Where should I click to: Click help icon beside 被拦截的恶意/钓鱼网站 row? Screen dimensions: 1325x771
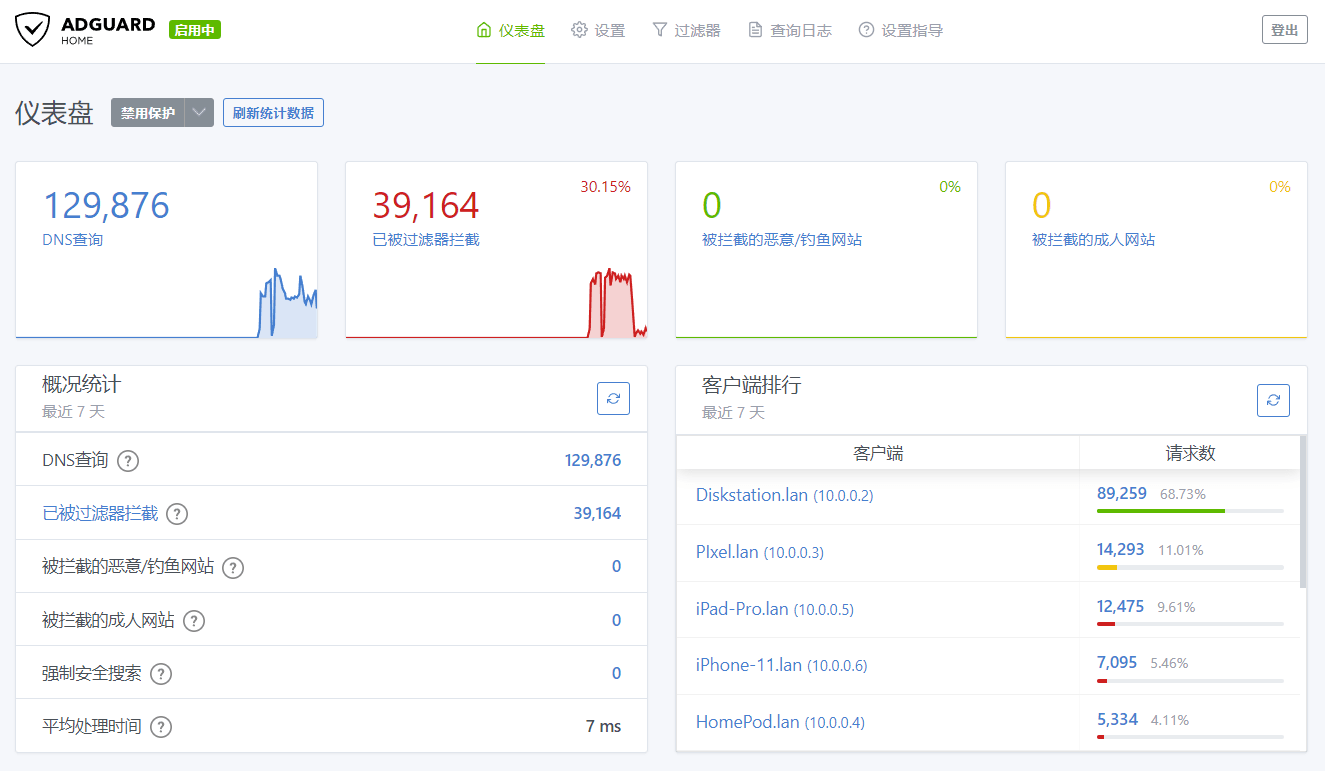tap(233, 568)
